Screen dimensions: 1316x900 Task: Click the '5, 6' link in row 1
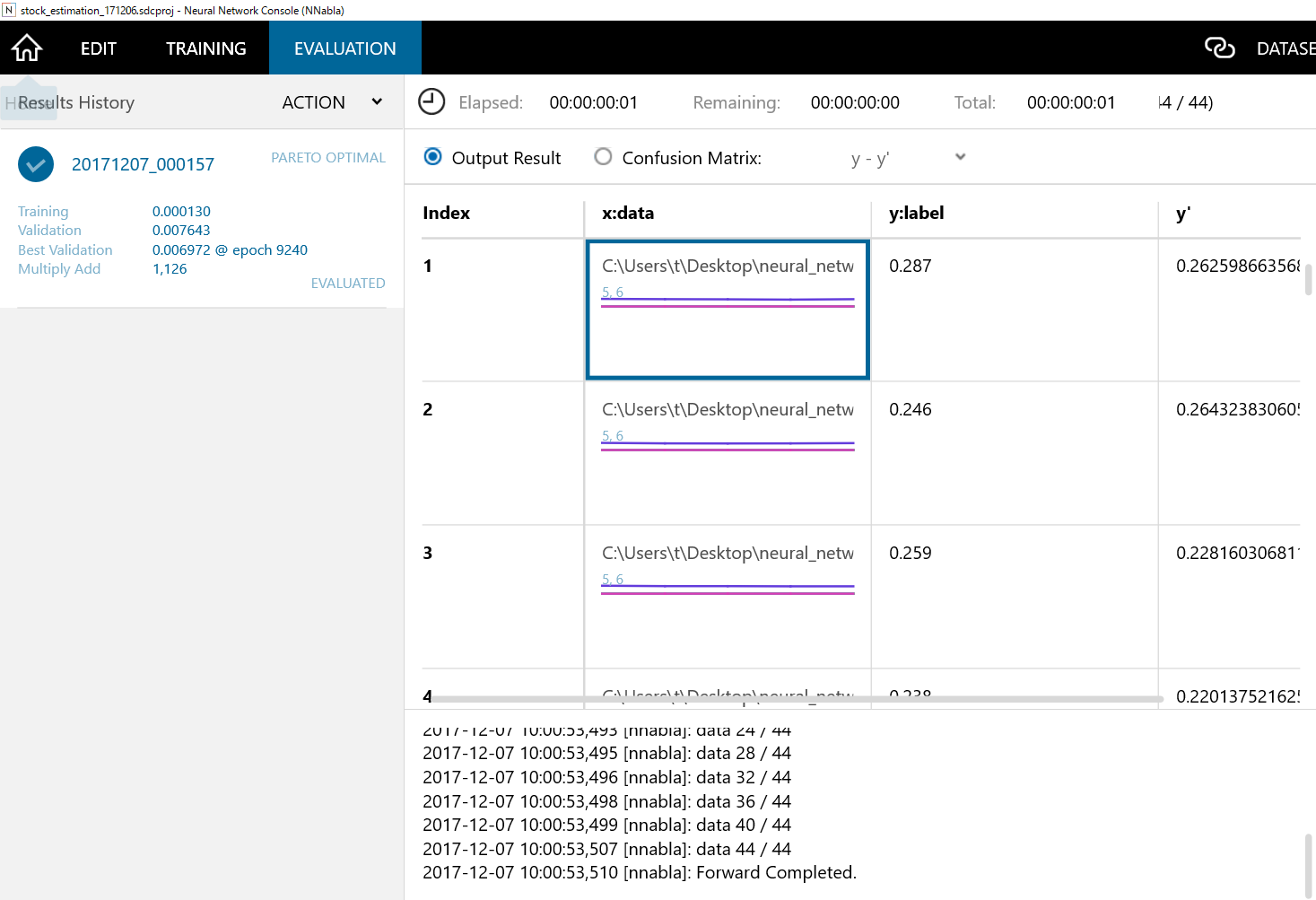[x=612, y=293]
